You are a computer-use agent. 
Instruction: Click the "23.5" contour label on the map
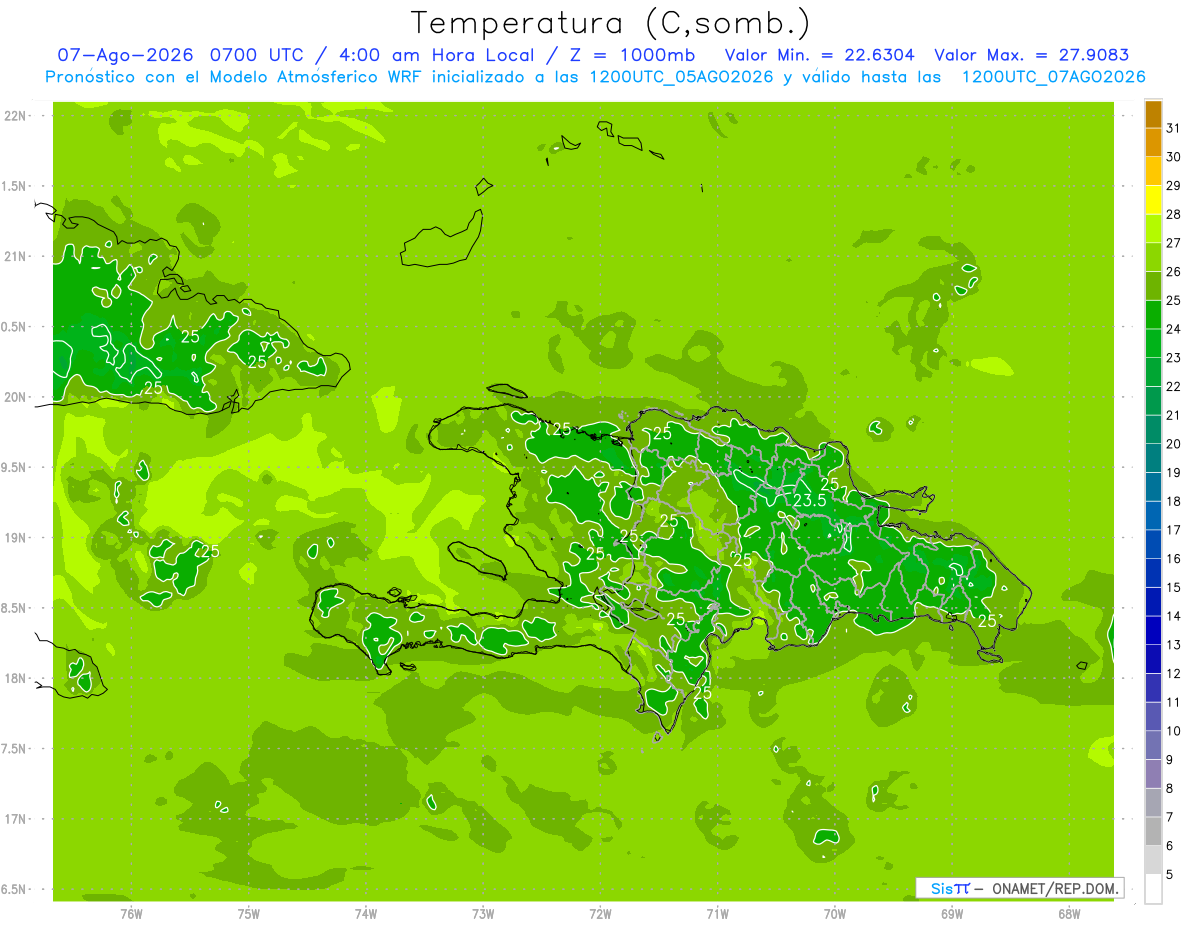pyautogui.click(x=809, y=500)
